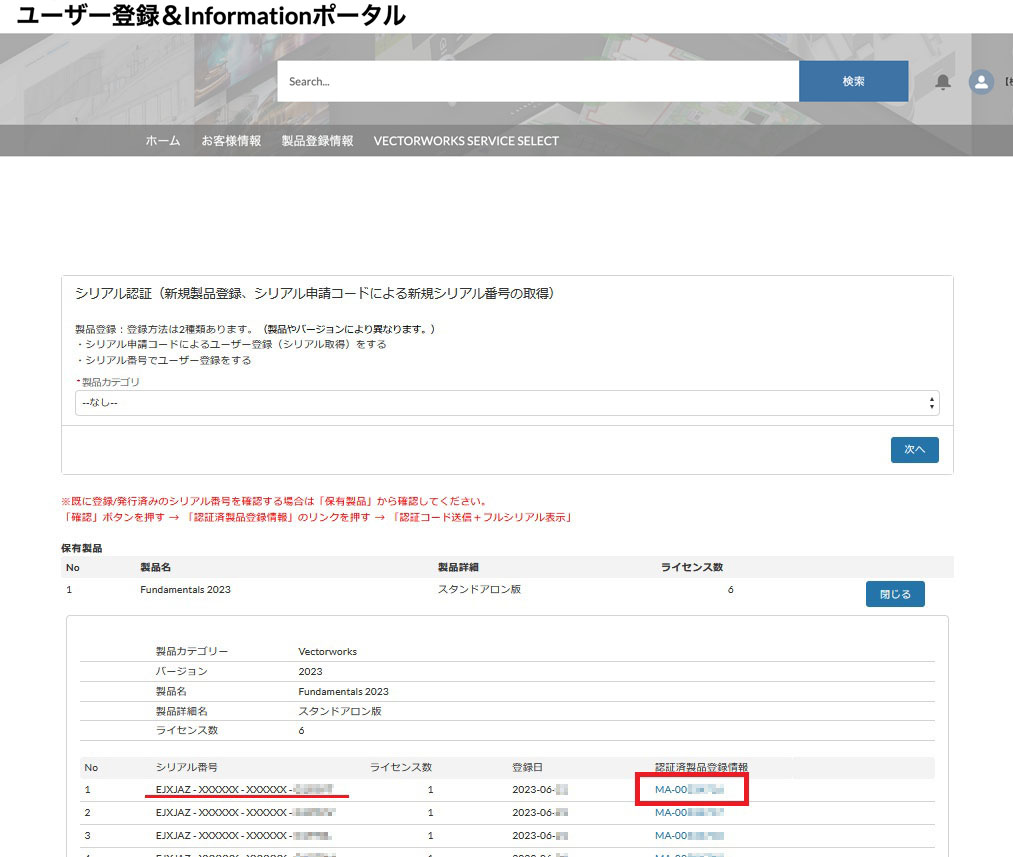1013x857 pixels.
Task: Open the MA-00 link in serial row 2
Action: (x=689, y=812)
